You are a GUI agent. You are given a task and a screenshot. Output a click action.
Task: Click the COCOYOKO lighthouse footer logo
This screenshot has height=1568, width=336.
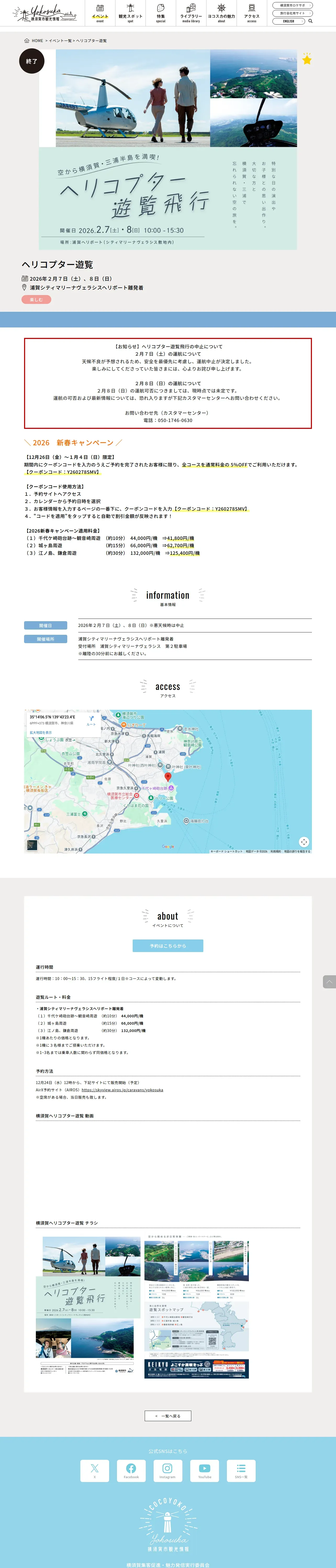pos(168,1525)
